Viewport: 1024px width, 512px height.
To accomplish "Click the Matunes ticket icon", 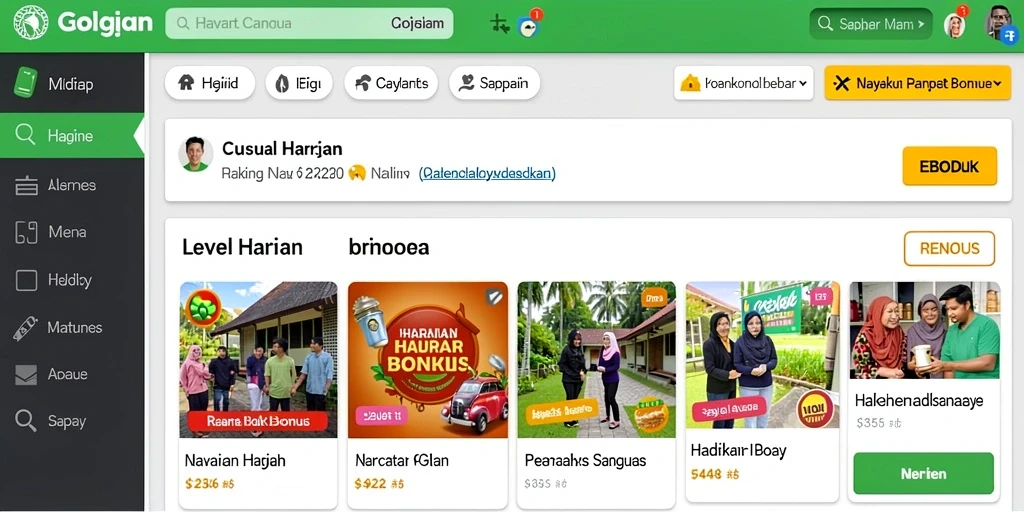I will point(25,328).
